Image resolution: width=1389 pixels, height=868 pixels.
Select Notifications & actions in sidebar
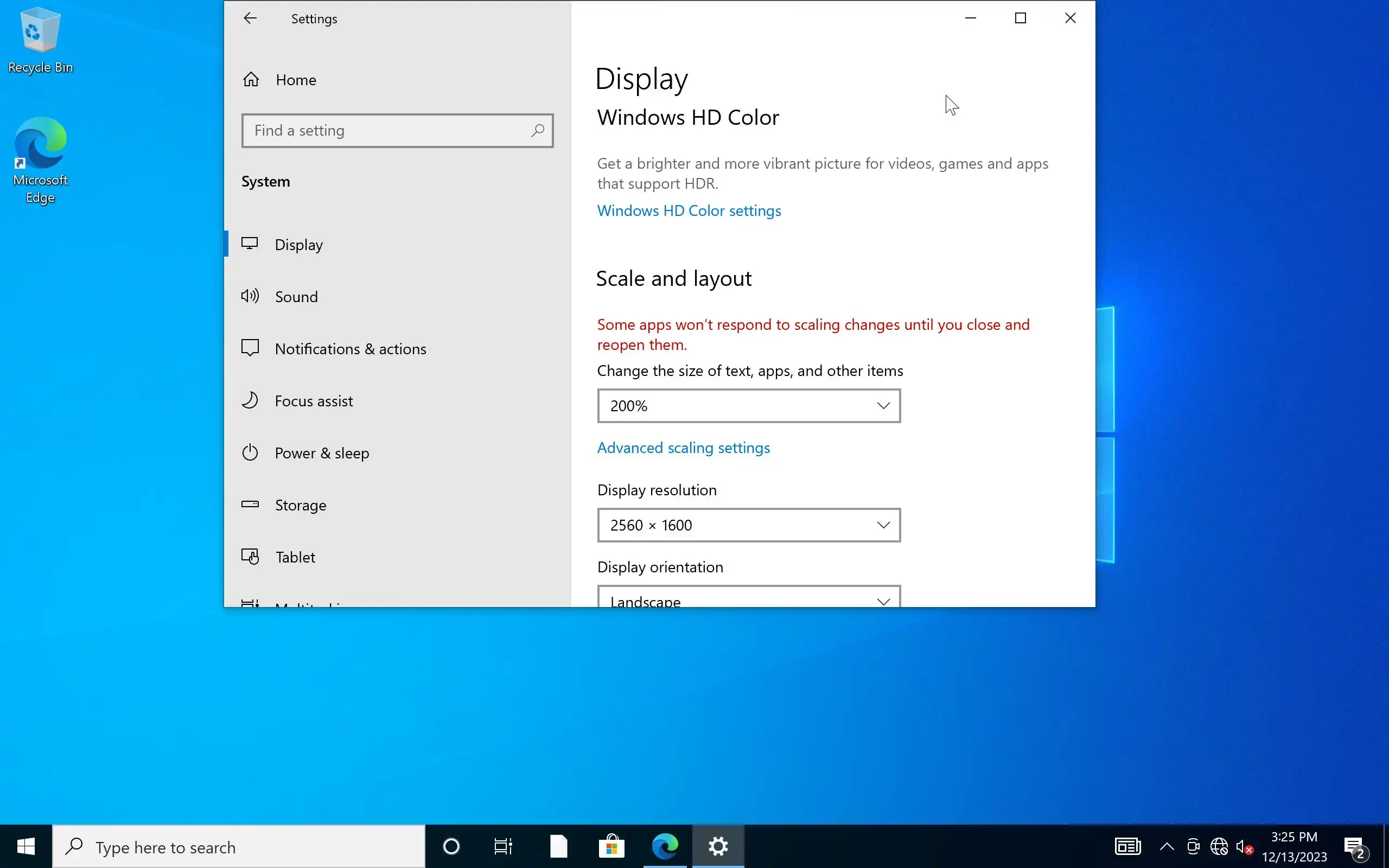point(350,349)
